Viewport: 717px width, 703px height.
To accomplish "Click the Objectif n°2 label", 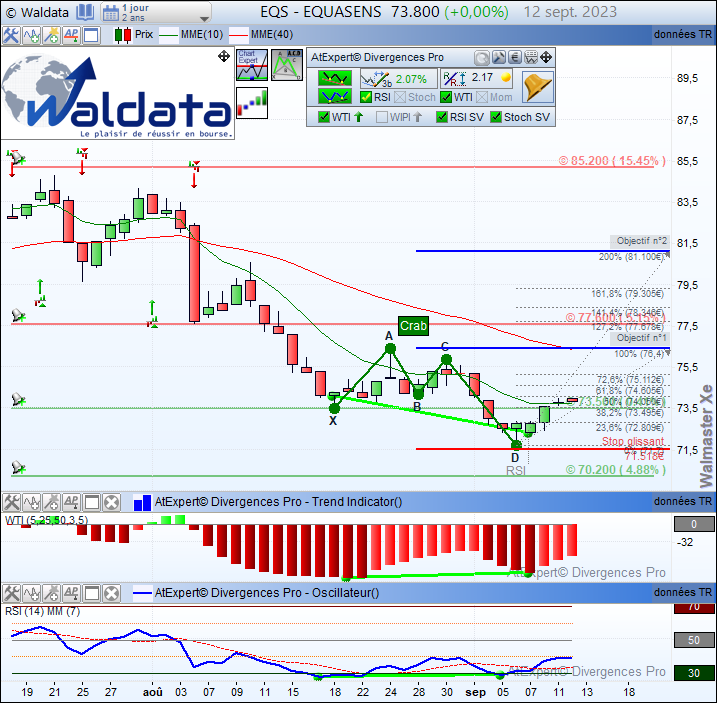I will (641, 241).
